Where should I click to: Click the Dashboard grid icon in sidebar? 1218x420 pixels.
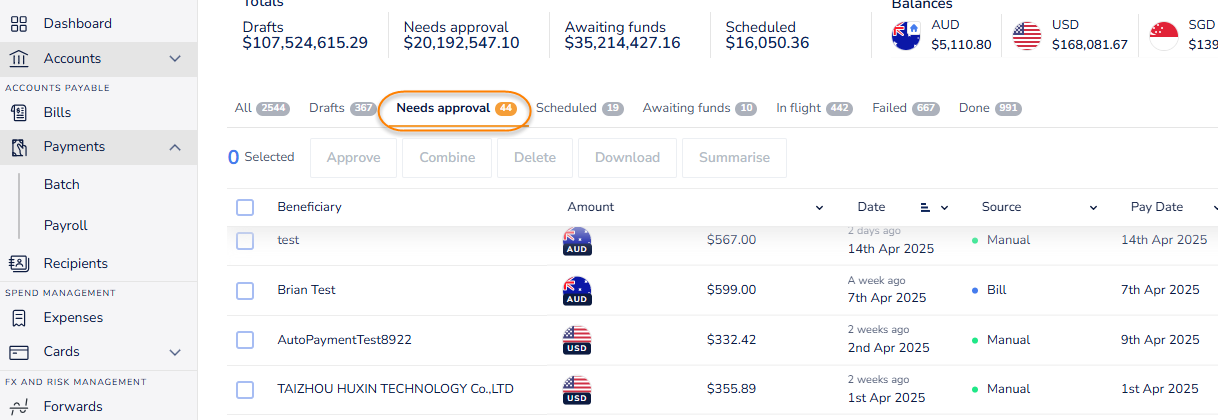tap(19, 23)
